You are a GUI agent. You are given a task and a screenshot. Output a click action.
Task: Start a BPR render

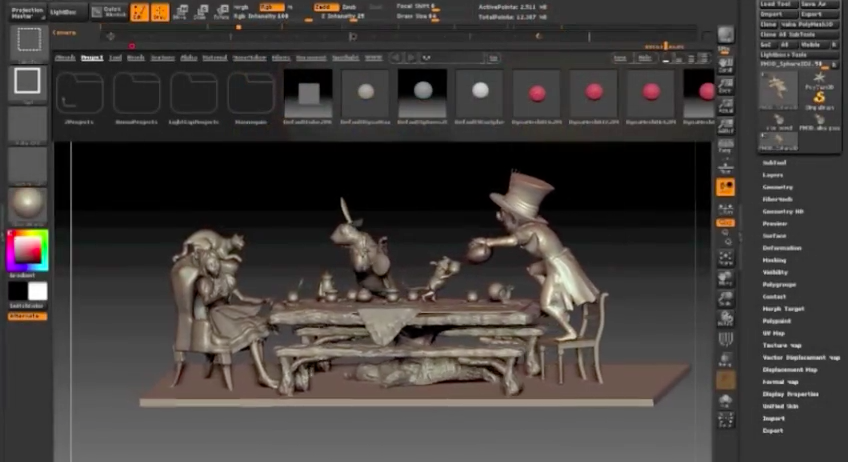point(725,35)
